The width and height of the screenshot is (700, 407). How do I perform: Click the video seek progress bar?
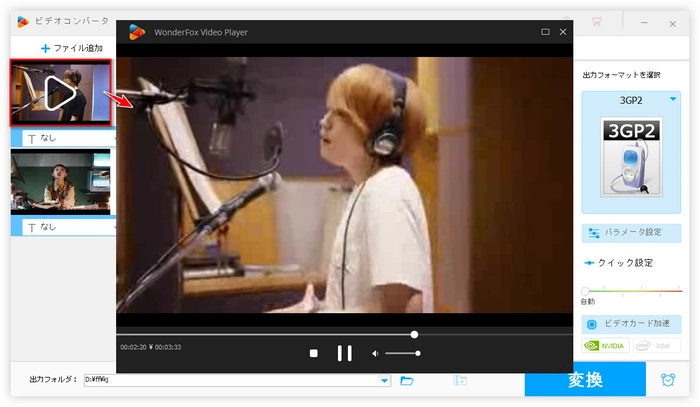[300, 334]
